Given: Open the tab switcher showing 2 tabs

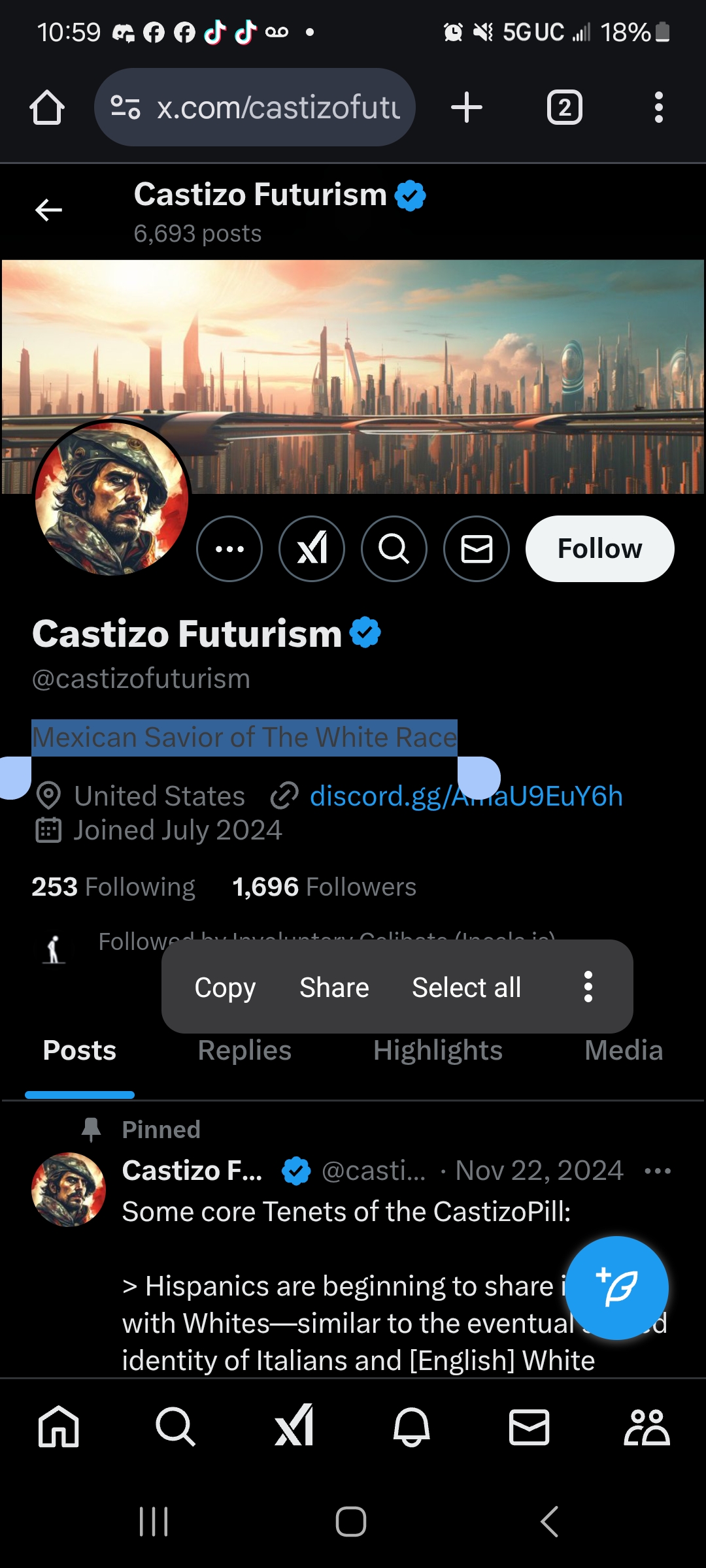Looking at the screenshot, I should [564, 107].
